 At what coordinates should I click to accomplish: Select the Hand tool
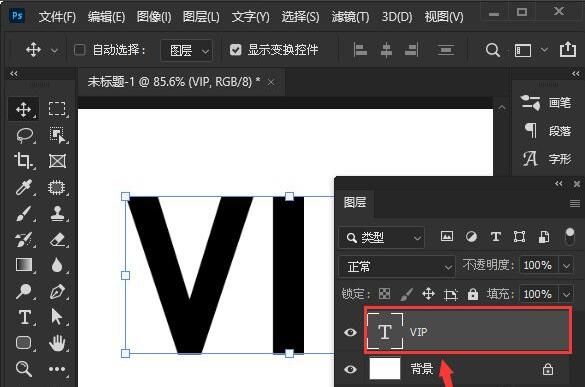pyautogui.click(x=57, y=343)
